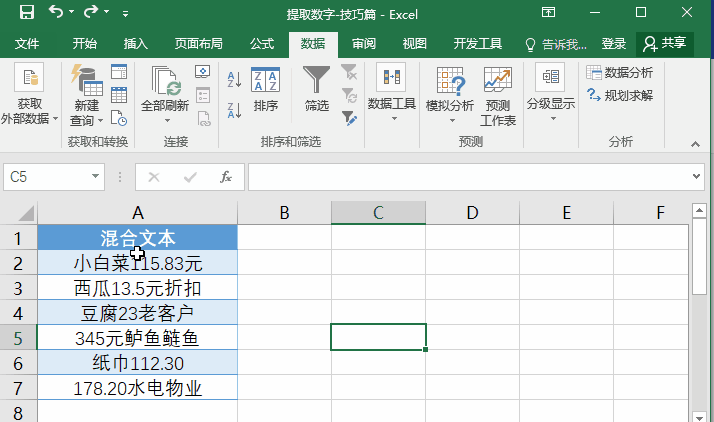Switch to the 页面布局 tab
Viewport: 714px width, 422px height.
pos(199,44)
